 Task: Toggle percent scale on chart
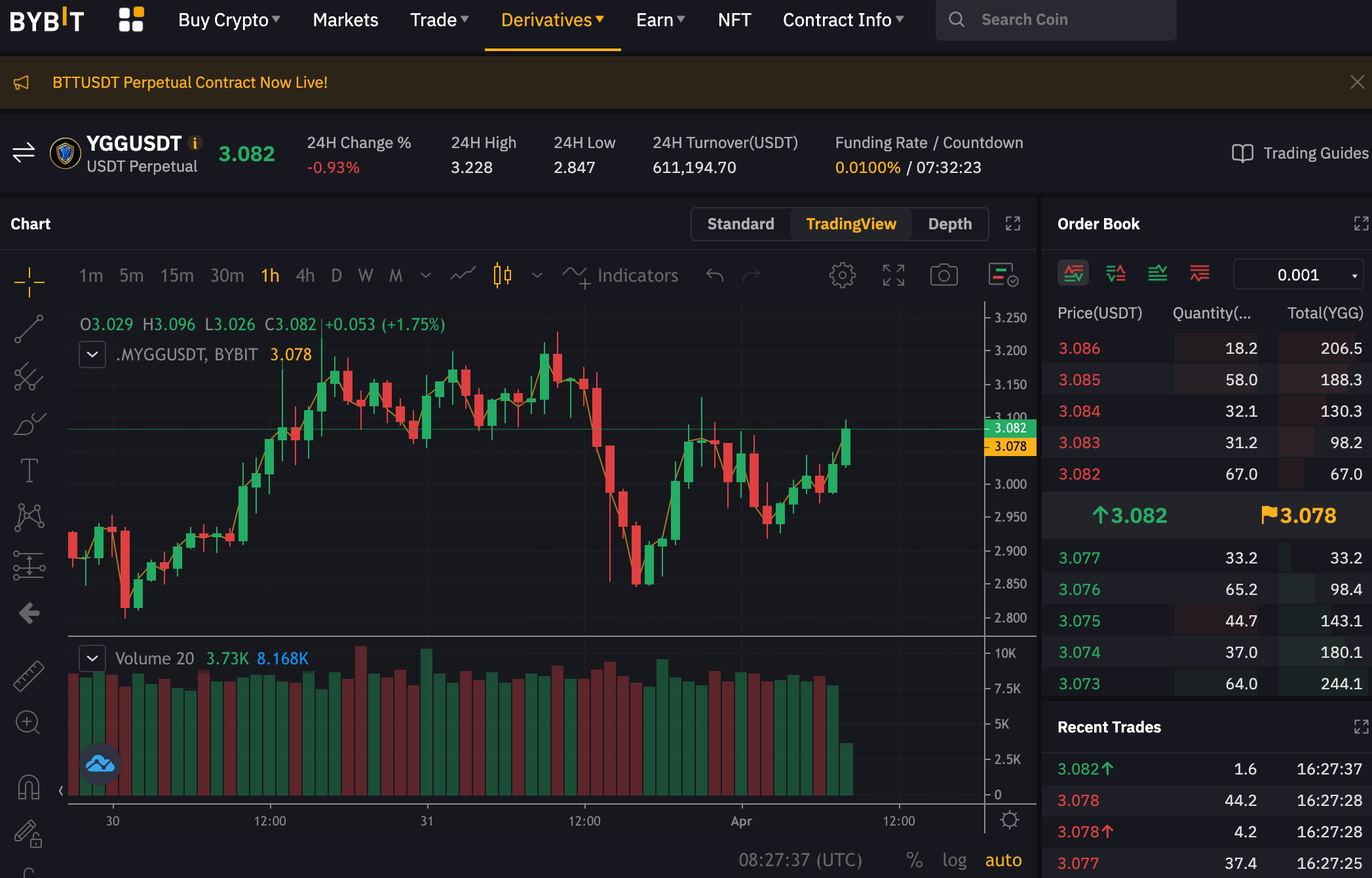pyautogui.click(x=915, y=860)
